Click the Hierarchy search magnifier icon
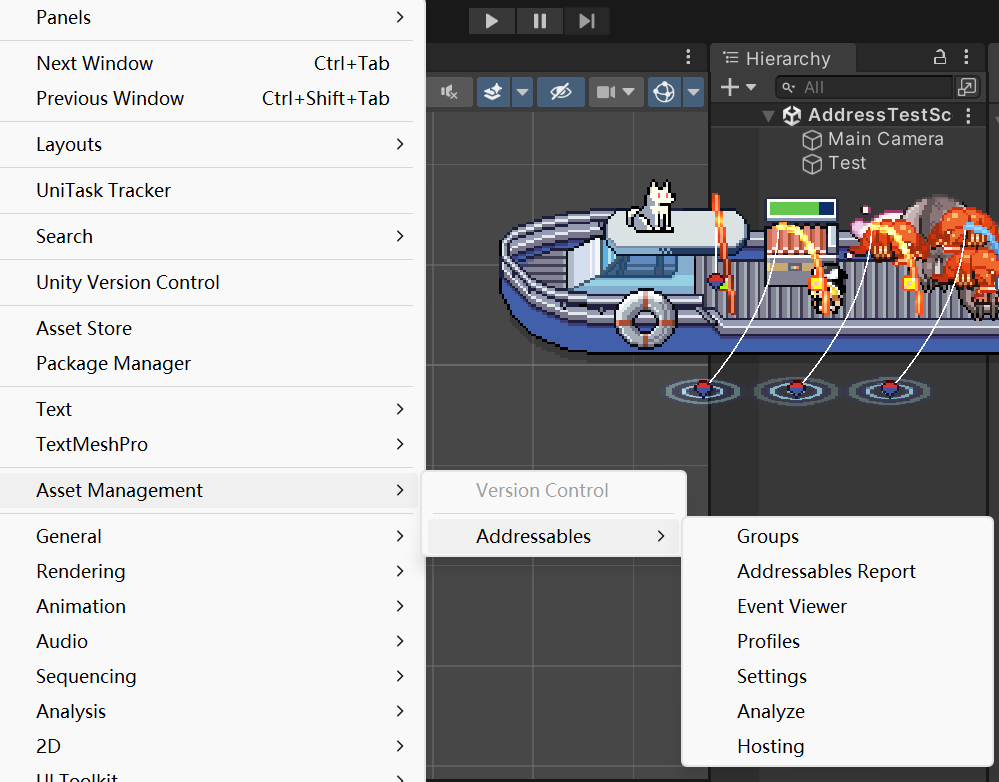Screen dimensions: 999x782 click(789, 87)
